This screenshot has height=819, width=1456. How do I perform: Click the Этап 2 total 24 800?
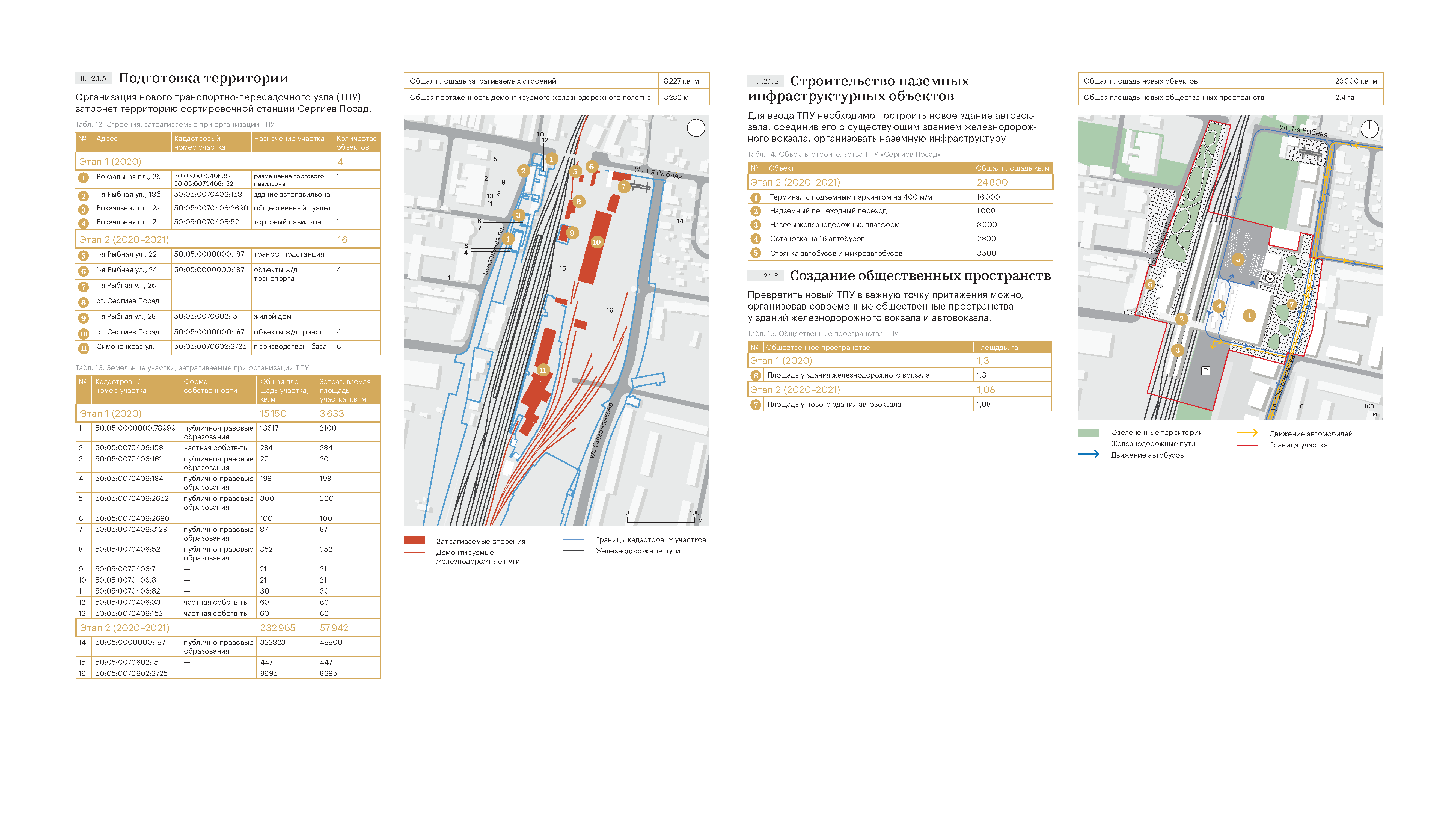coord(992,182)
